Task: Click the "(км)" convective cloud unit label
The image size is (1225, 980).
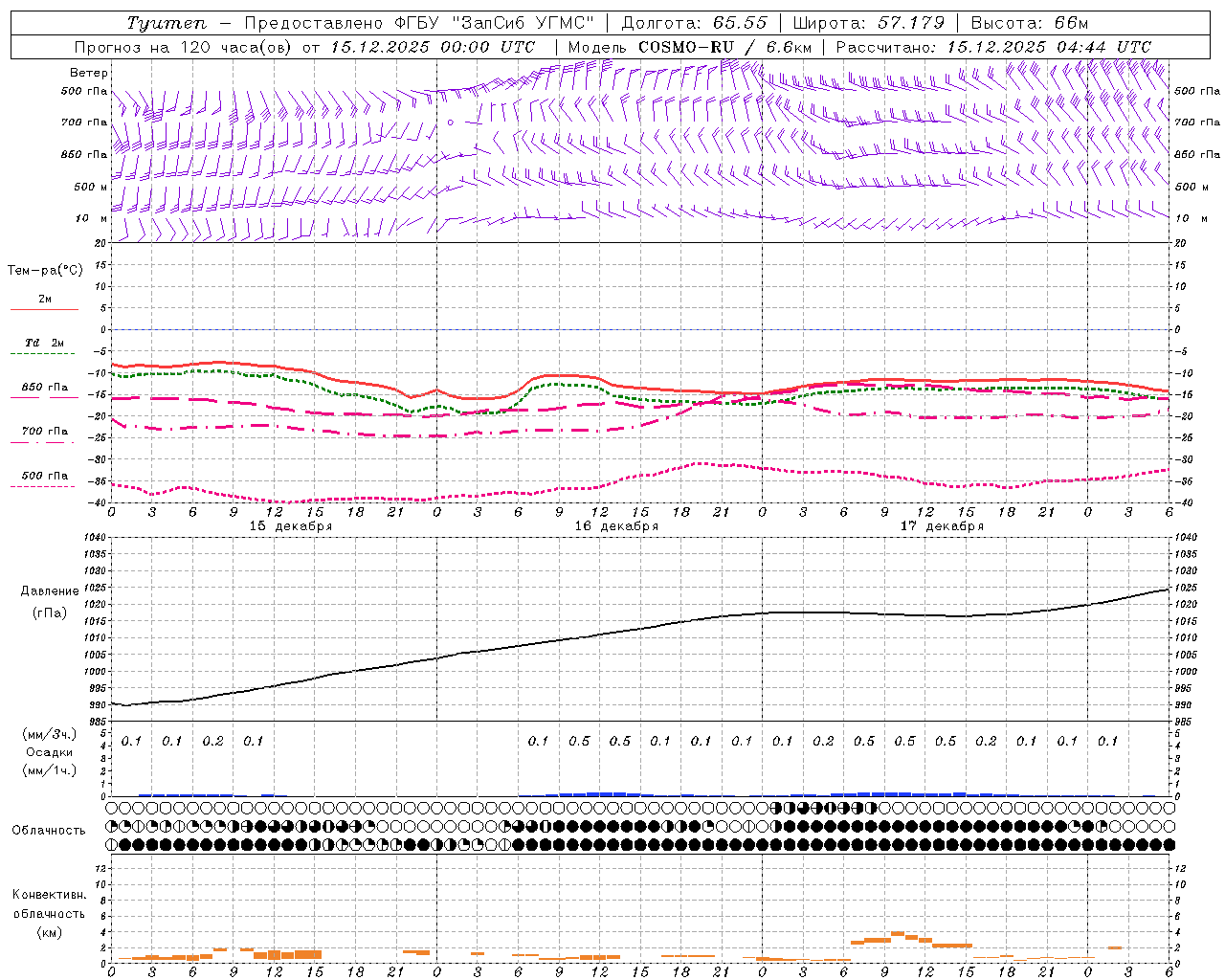Action: tap(50, 932)
